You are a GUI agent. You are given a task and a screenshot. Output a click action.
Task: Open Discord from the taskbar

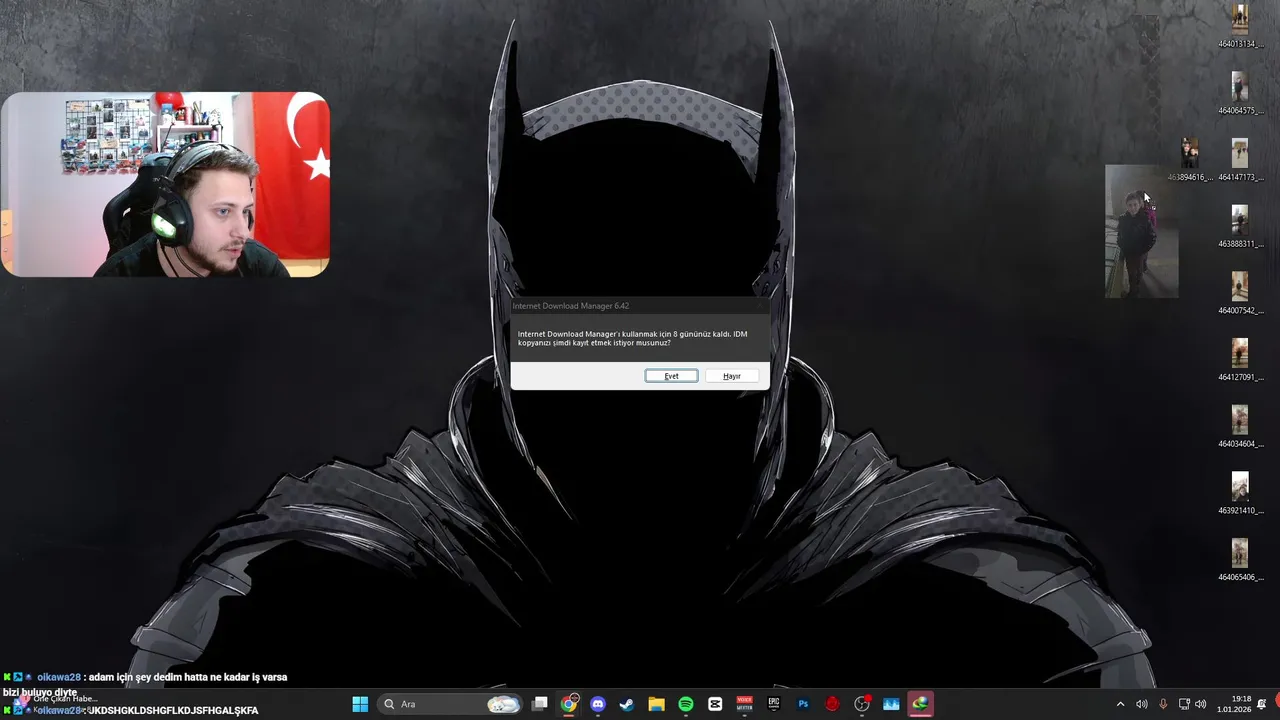tap(598, 704)
